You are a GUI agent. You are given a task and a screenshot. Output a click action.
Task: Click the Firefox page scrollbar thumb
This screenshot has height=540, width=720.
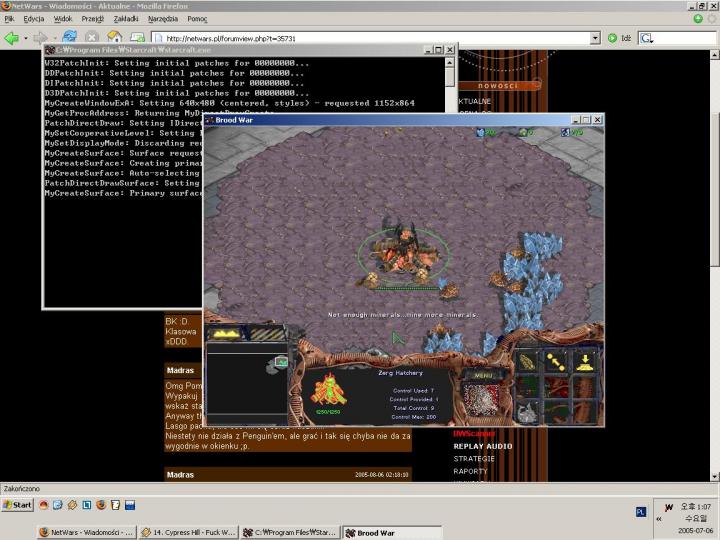pyautogui.click(x=715, y=188)
